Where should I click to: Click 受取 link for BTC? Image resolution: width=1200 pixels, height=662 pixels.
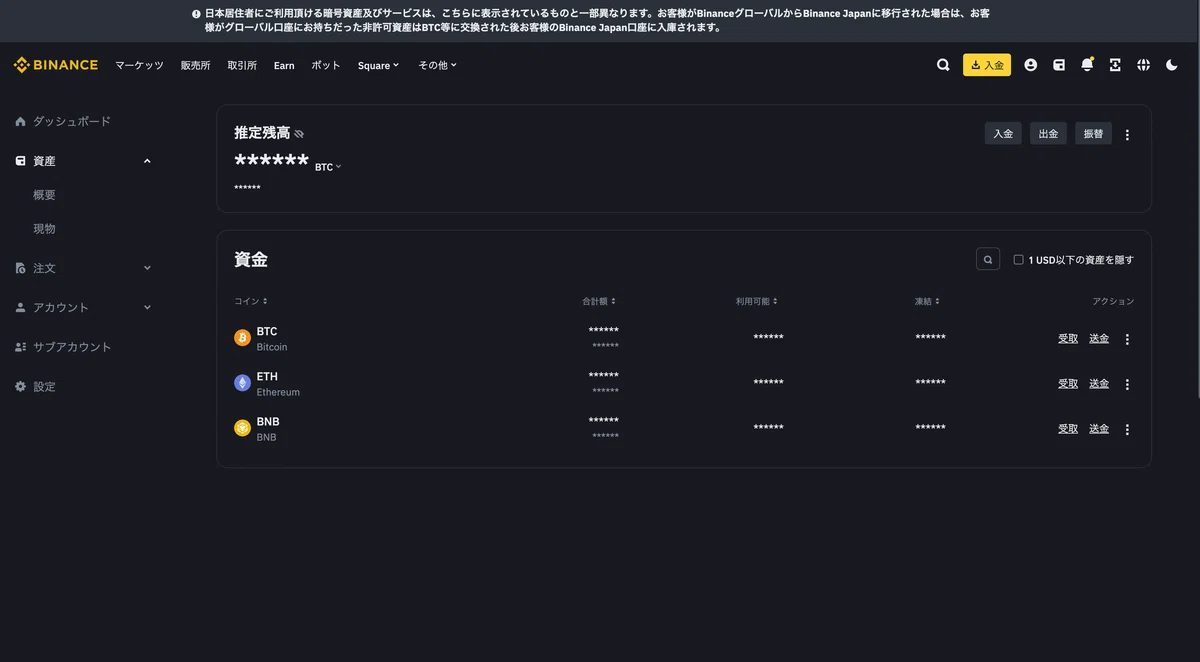click(x=1068, y=339)
